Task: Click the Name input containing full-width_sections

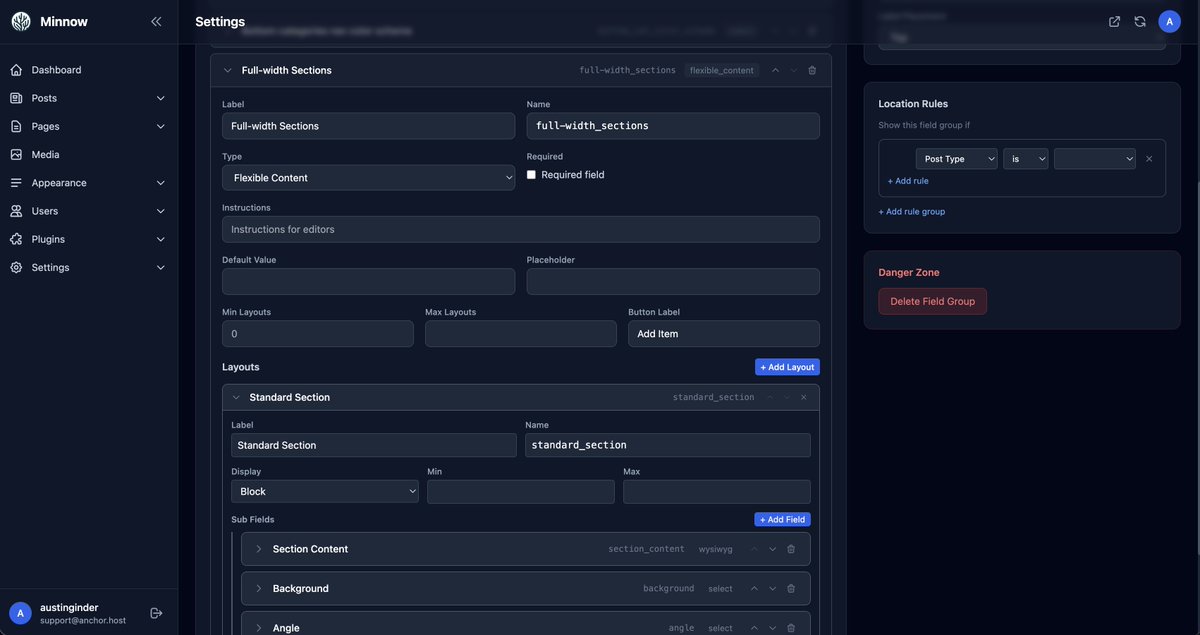Action: click(x=673, y=126)
